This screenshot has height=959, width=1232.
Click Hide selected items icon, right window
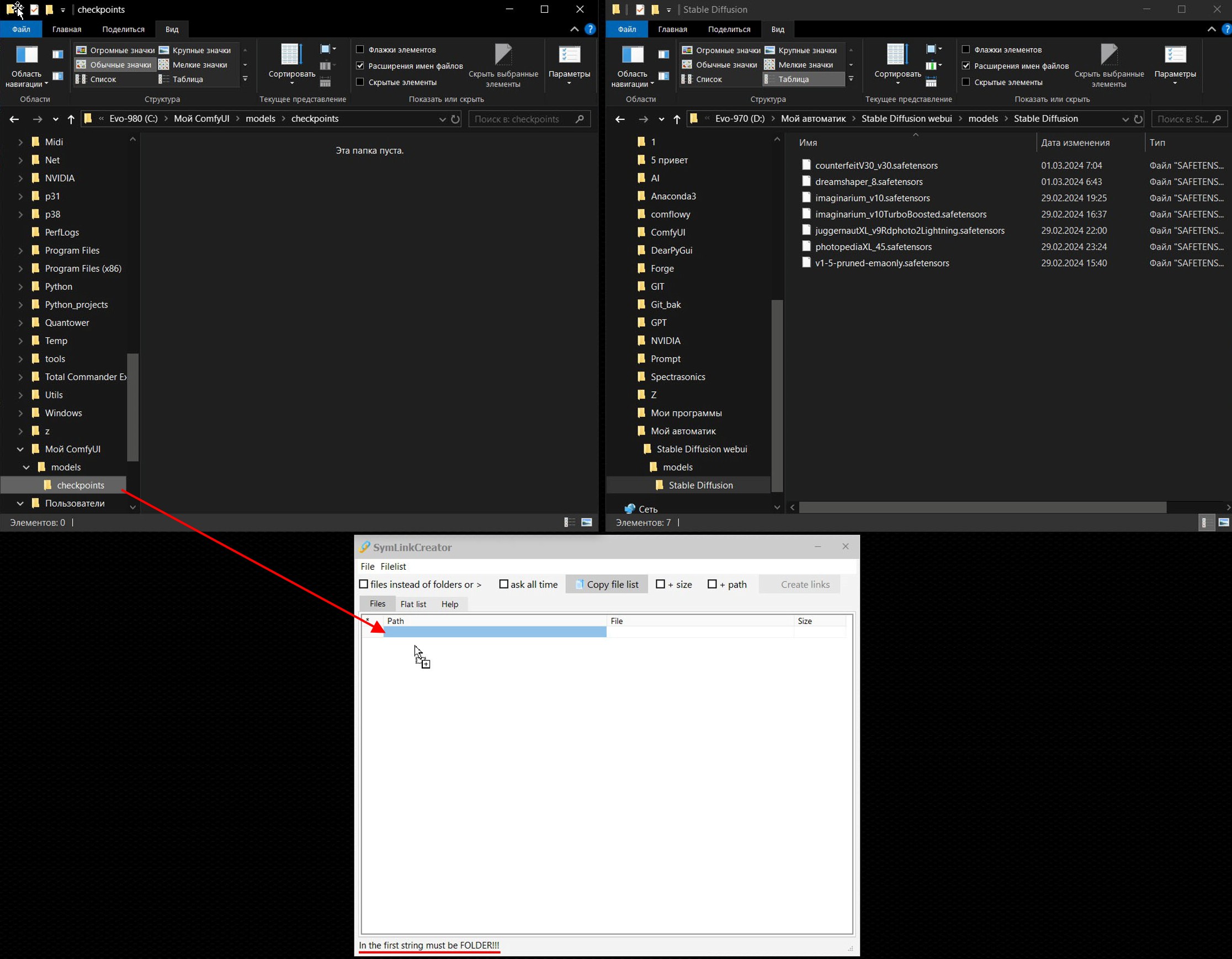1108,55
